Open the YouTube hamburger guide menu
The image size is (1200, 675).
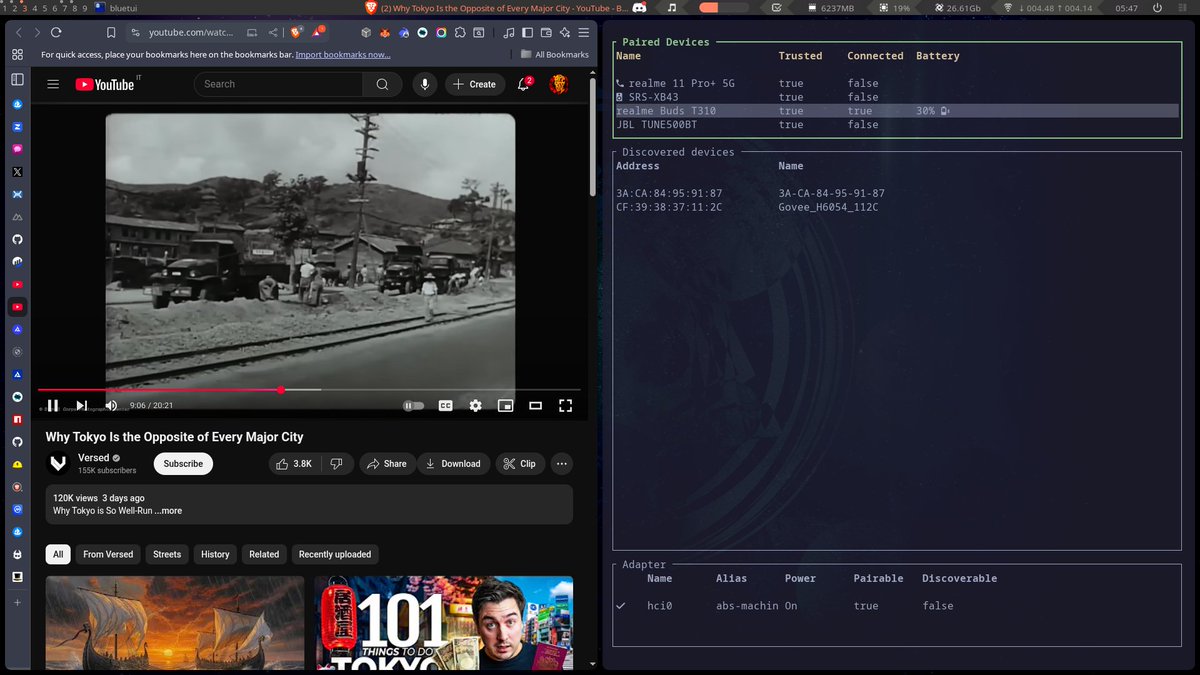pyautogui.click(x=53, y=85)
